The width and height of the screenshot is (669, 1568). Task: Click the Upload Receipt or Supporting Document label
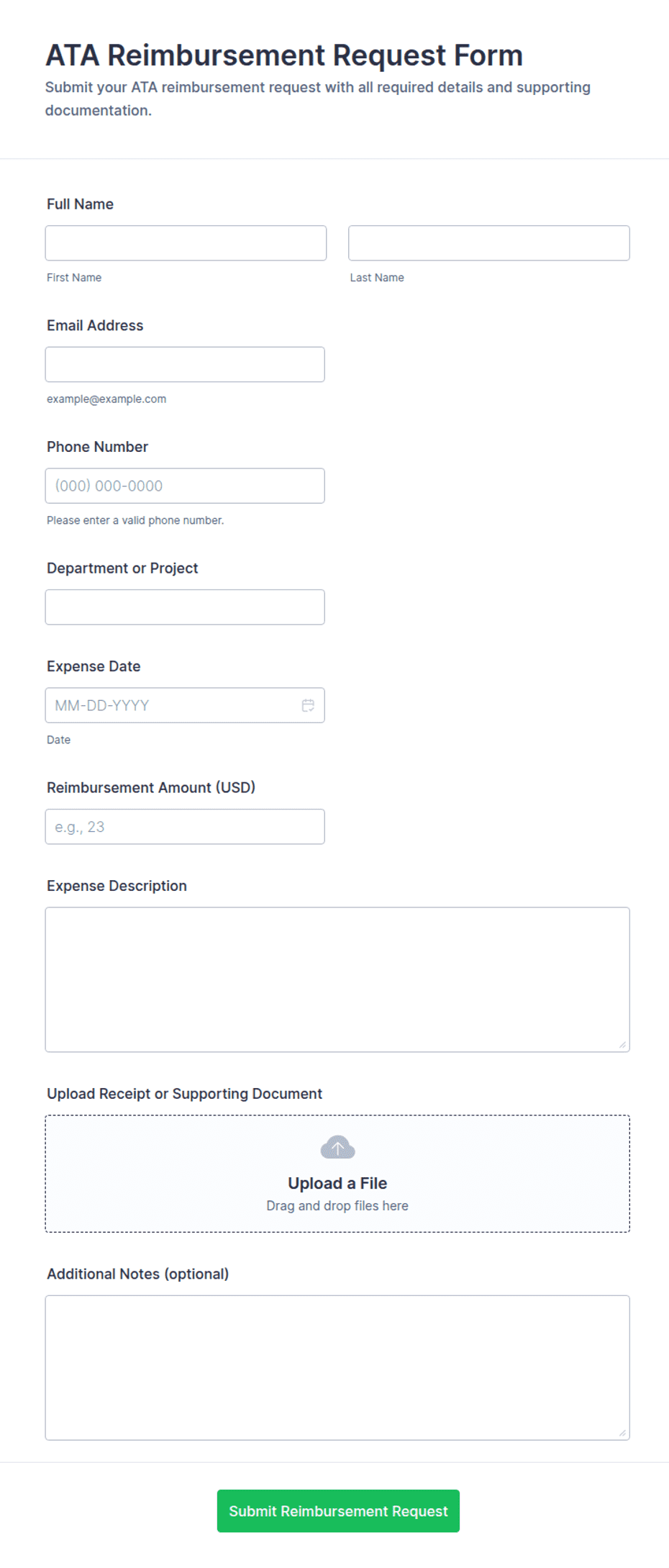point(184,1094)
